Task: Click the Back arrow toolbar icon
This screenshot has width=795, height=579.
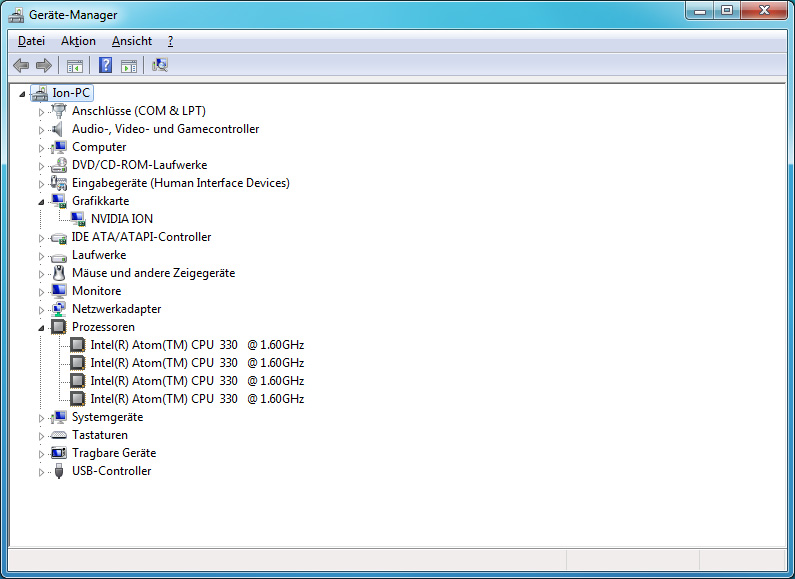Action: (21, 65)
